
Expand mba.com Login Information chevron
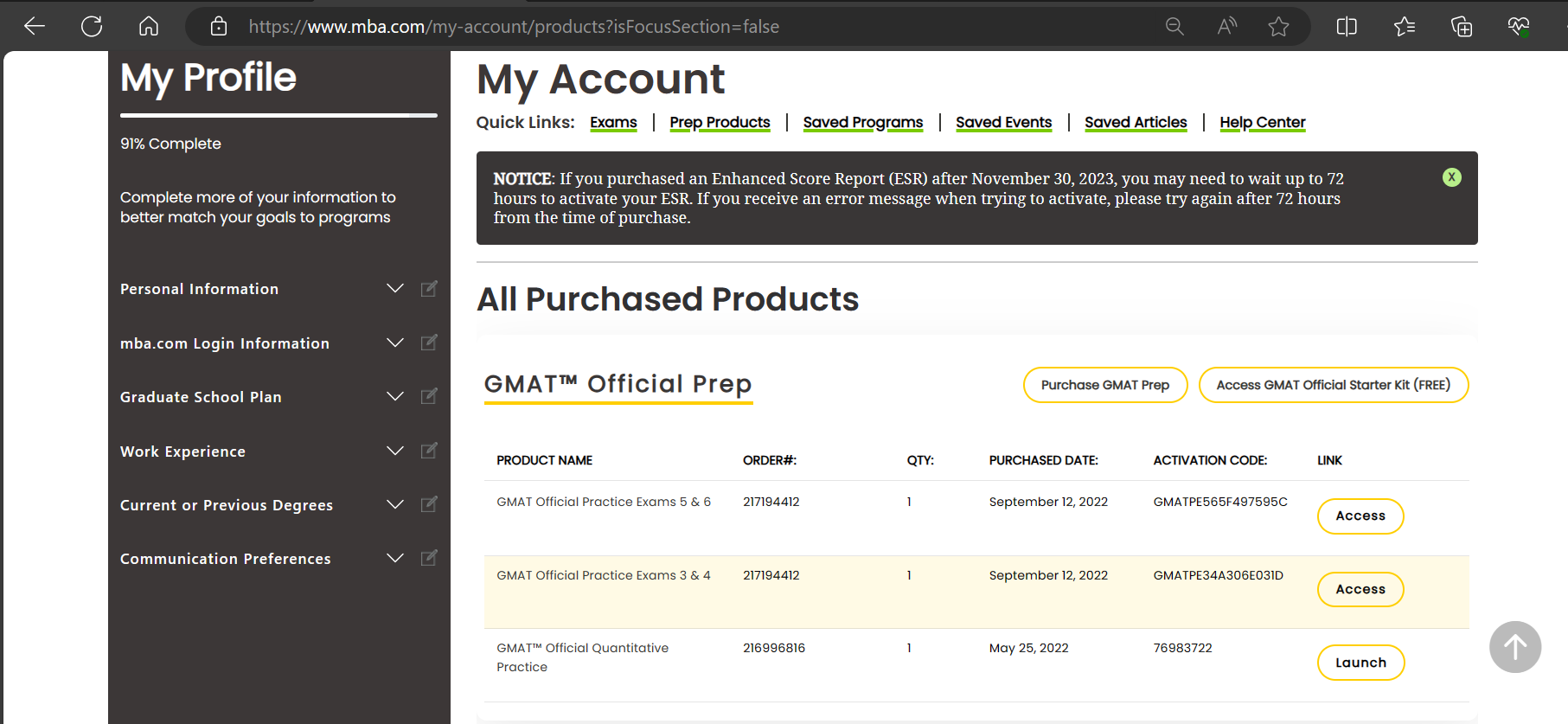(x=395, y=343)
